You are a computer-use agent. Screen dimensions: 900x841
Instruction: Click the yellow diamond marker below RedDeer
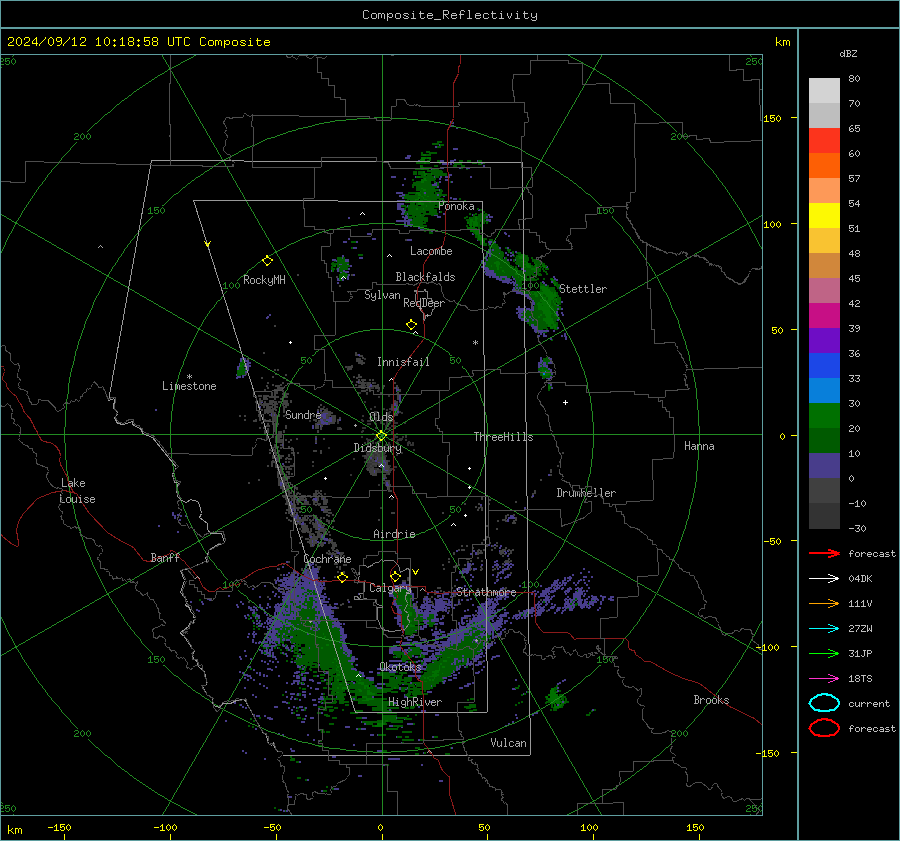click(x=411, y=325)
